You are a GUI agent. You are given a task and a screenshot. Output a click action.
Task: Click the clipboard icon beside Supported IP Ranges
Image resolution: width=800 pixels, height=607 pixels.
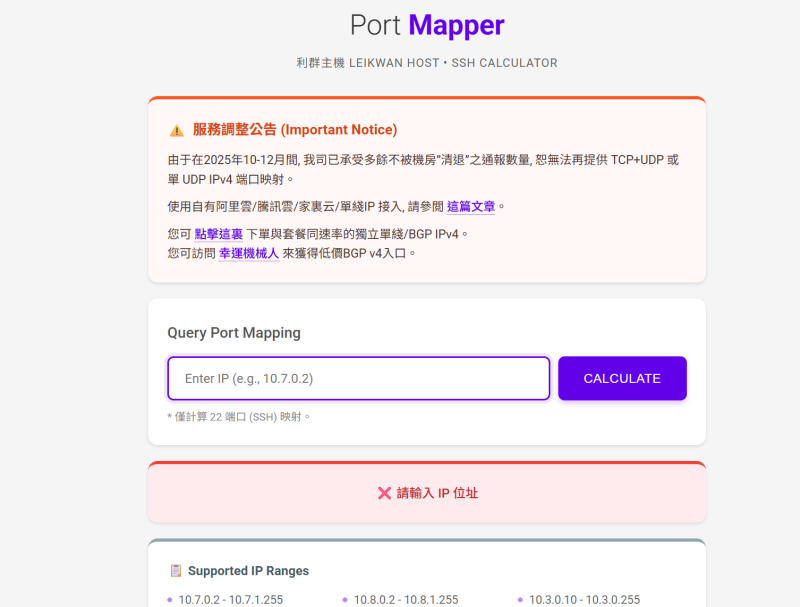[x=176, y=570]
